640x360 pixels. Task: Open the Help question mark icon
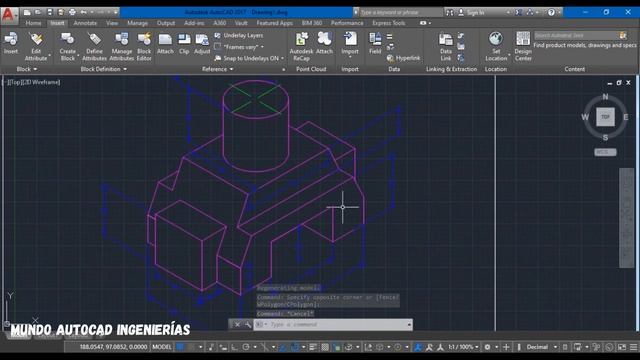(x=551, y=12)
